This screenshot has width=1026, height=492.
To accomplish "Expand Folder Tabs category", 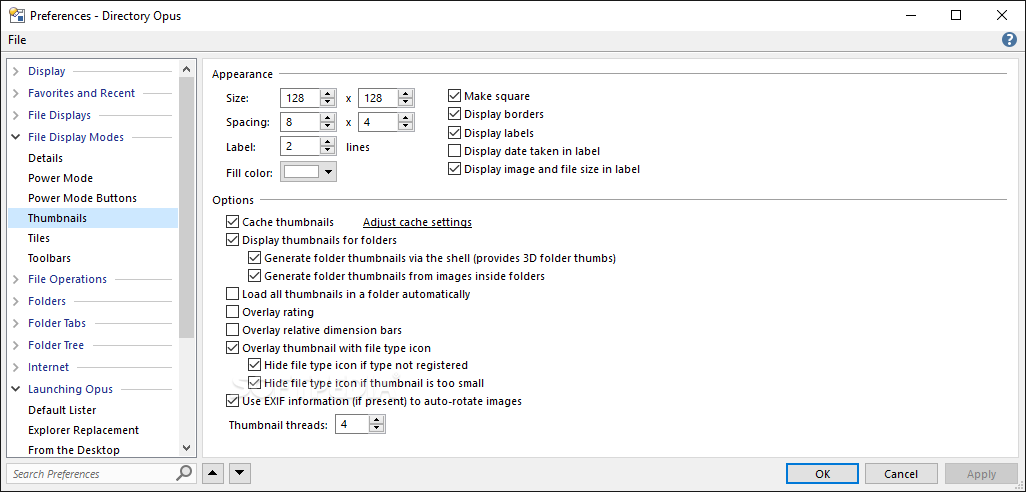I will [16, 323].
